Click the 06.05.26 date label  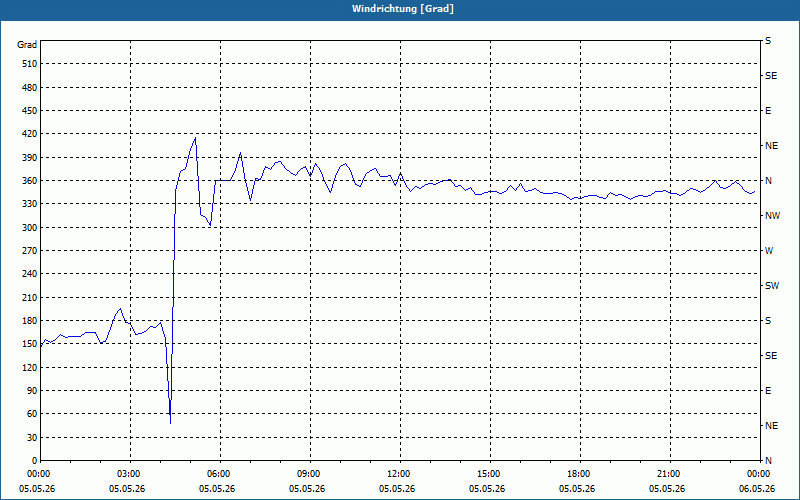757,489
